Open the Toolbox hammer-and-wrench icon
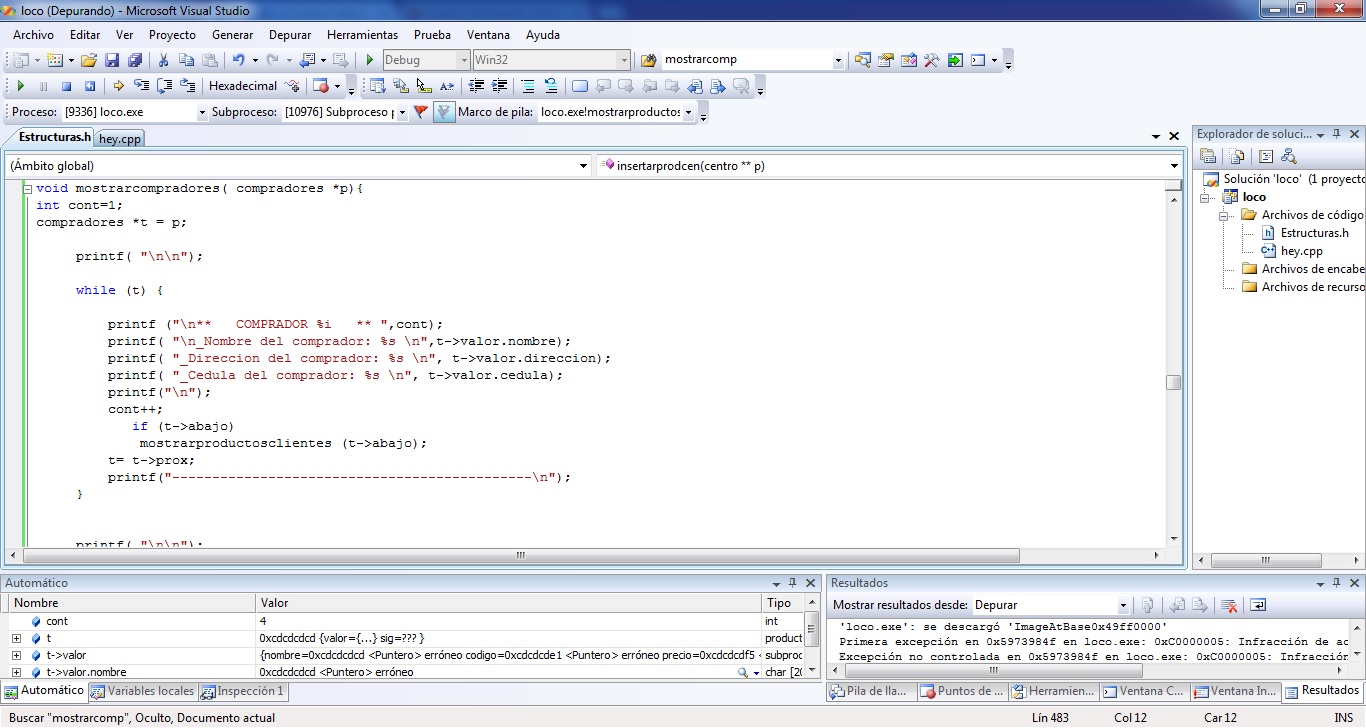This screenshot has width=1366, height=728. (x=931, y=60)
